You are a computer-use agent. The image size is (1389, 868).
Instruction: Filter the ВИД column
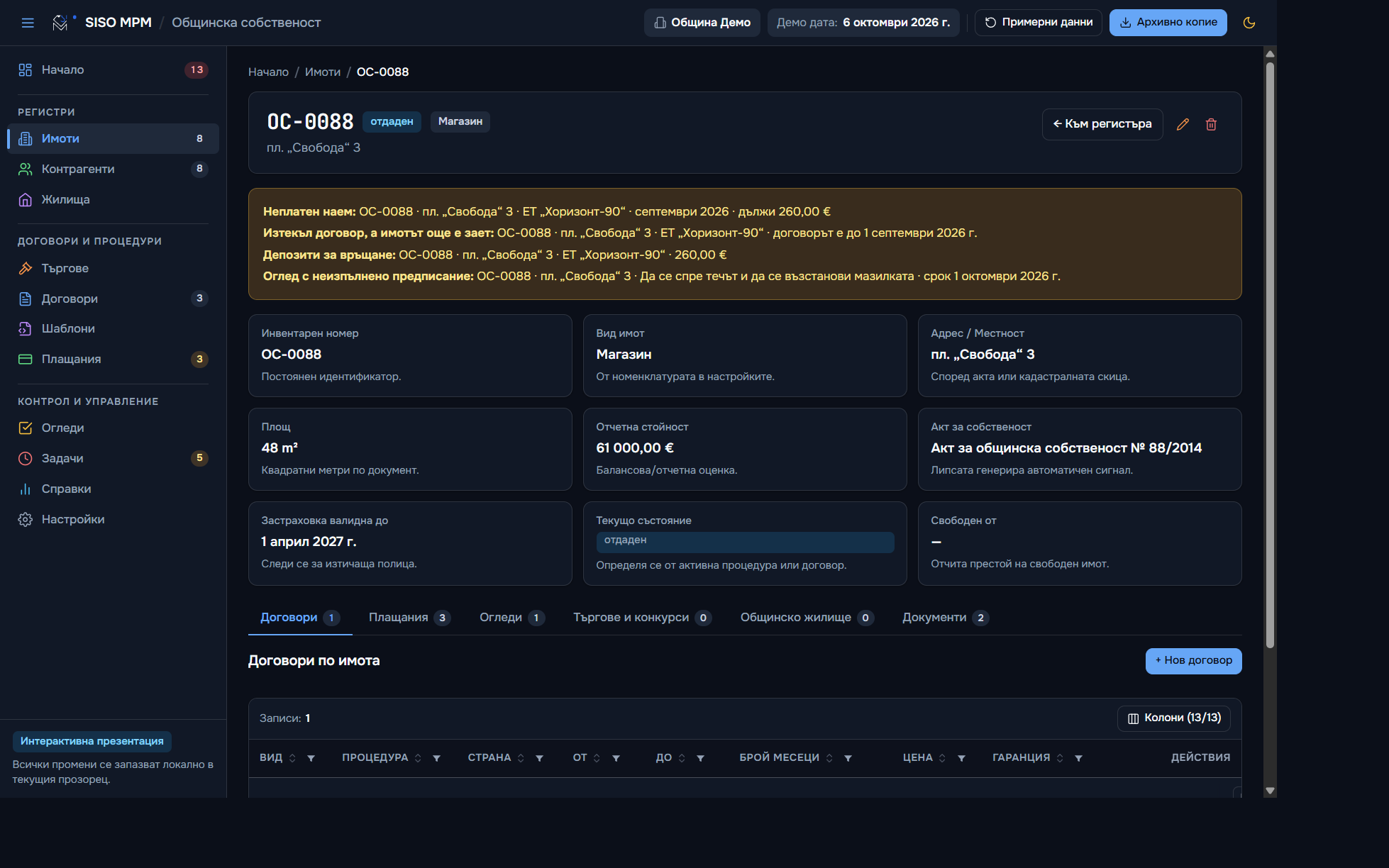pos(311,758)
